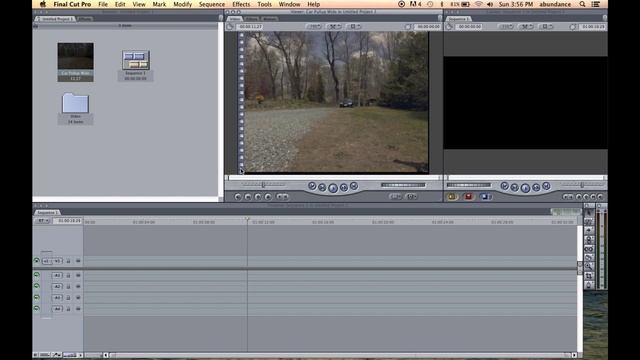Open the Mark menu

click(x=159, y=4)
